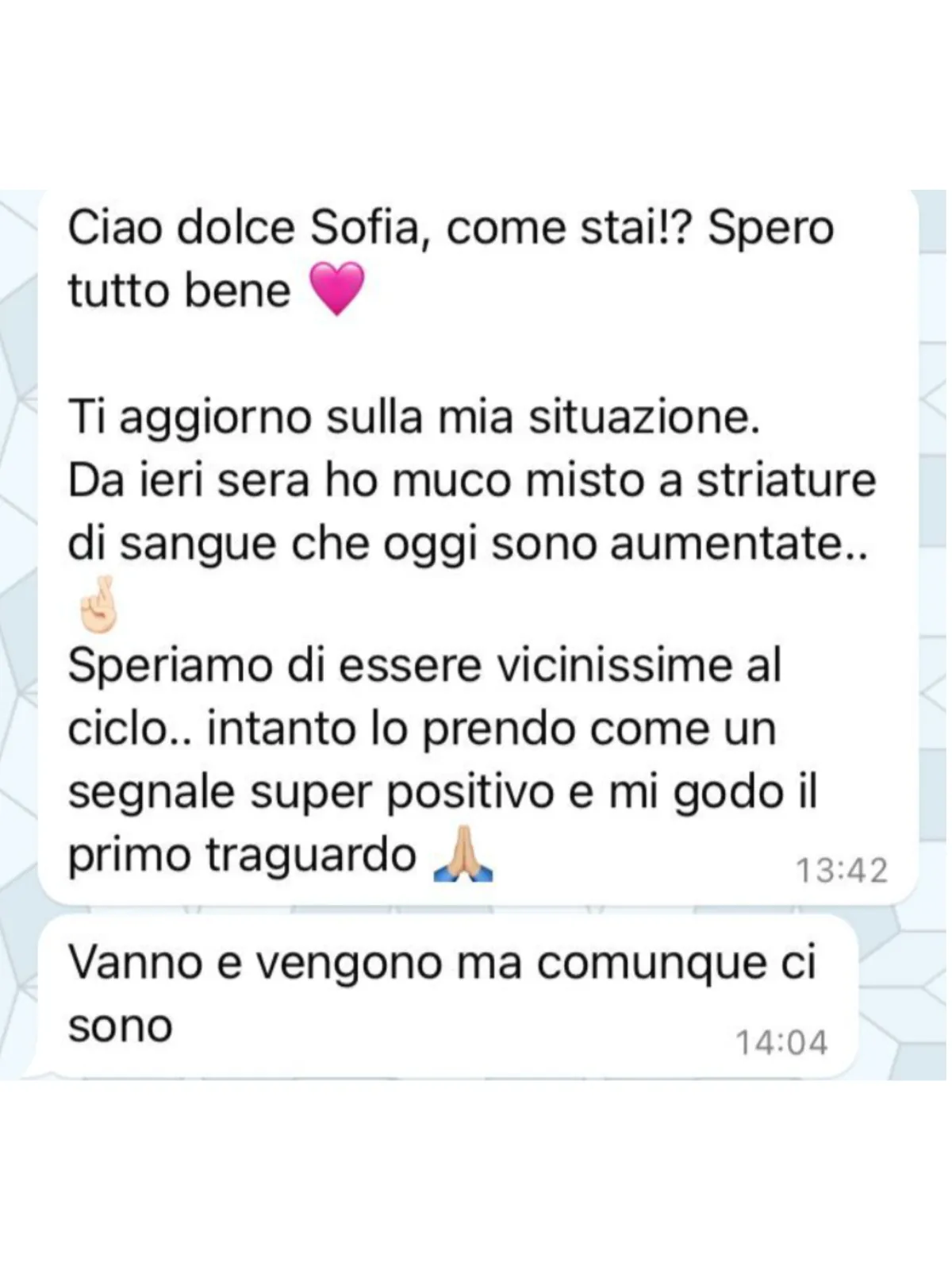952x1270 pixels.
Task: Click the praying hands emoji
Action: tap(463, 856)
